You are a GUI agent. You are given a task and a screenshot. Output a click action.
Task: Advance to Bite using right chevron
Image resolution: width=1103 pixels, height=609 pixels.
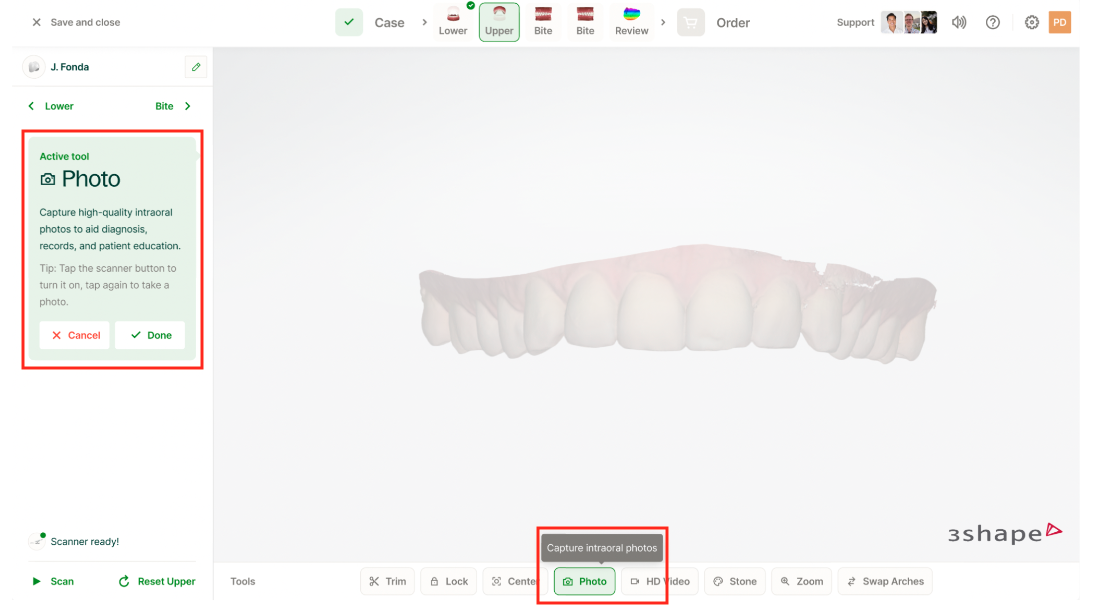point(188,106)
